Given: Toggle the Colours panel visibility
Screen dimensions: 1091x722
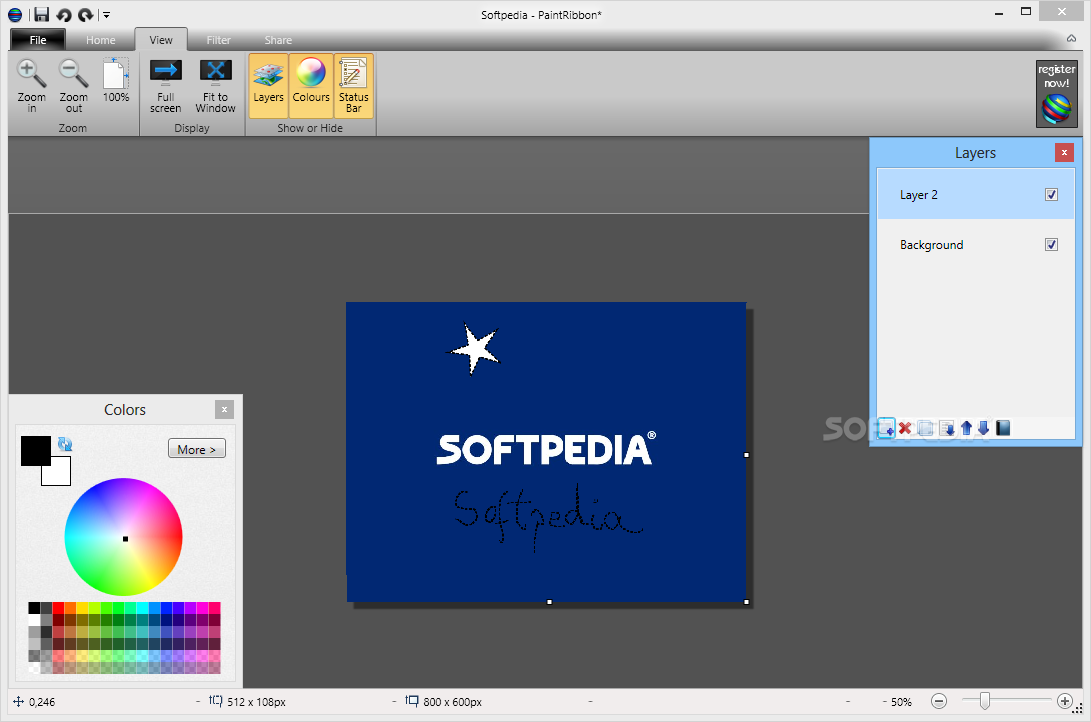Looking at the screenshot, I should (x=311, y=86).
